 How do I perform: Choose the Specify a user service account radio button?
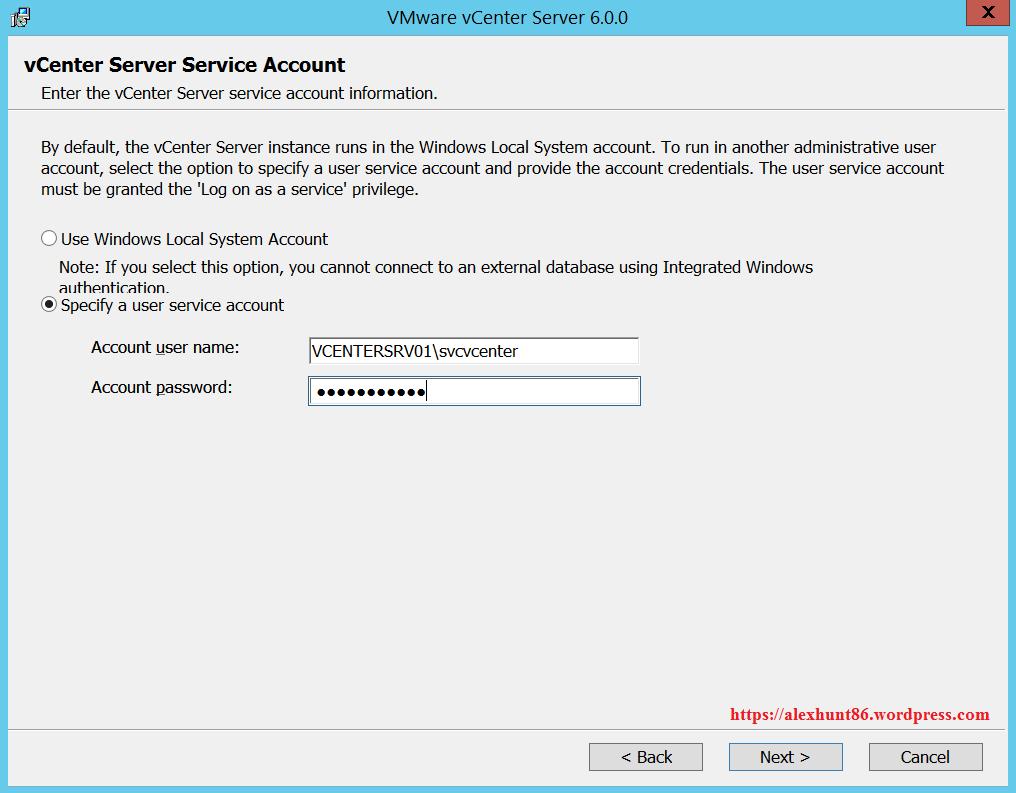[x=49, y=305]
